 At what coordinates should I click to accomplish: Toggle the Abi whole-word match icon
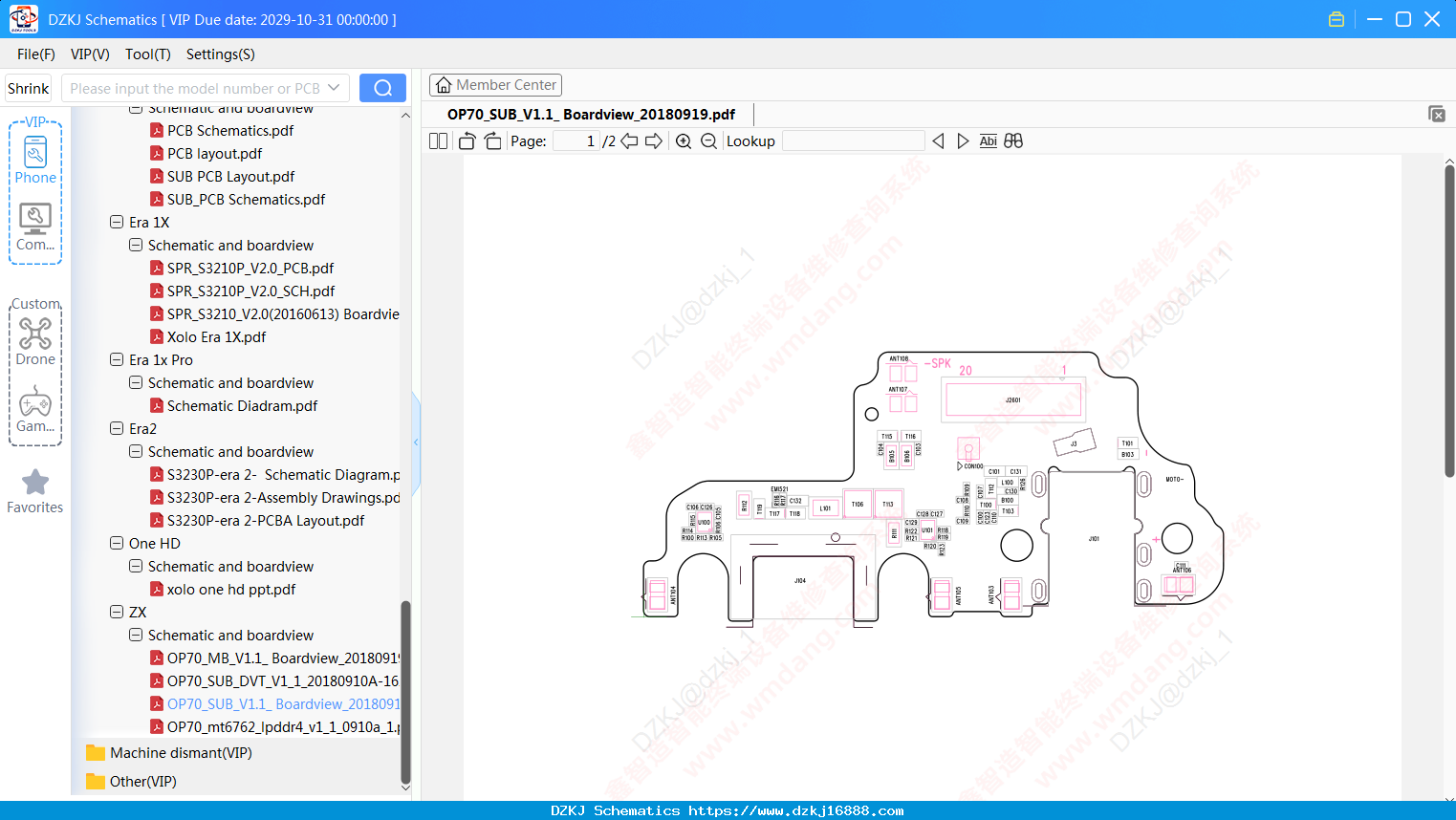(x=989, y=141)
